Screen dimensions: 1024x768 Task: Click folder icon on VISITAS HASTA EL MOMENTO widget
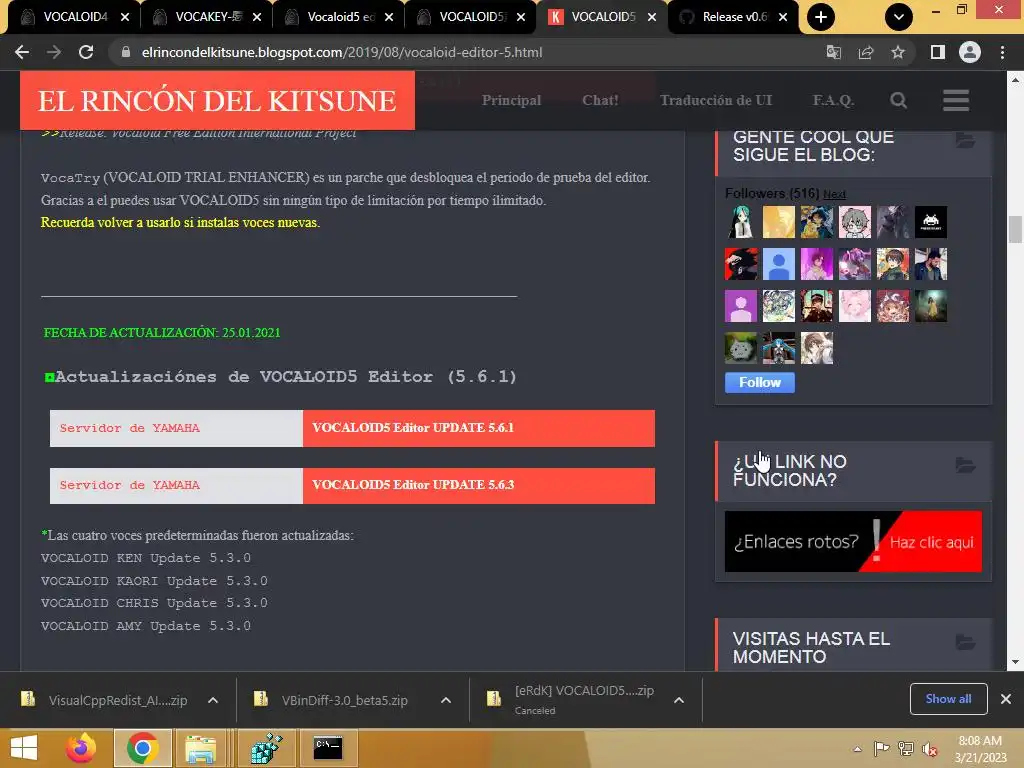click(x=965, y=641)
